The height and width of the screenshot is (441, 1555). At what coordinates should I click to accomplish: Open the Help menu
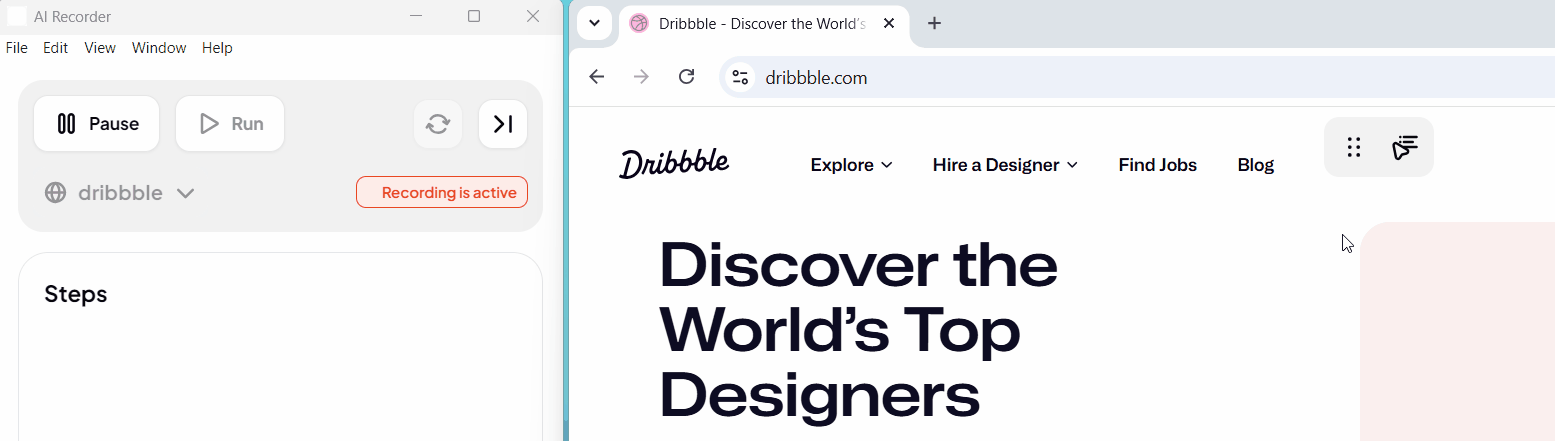(x=217, y=48)
